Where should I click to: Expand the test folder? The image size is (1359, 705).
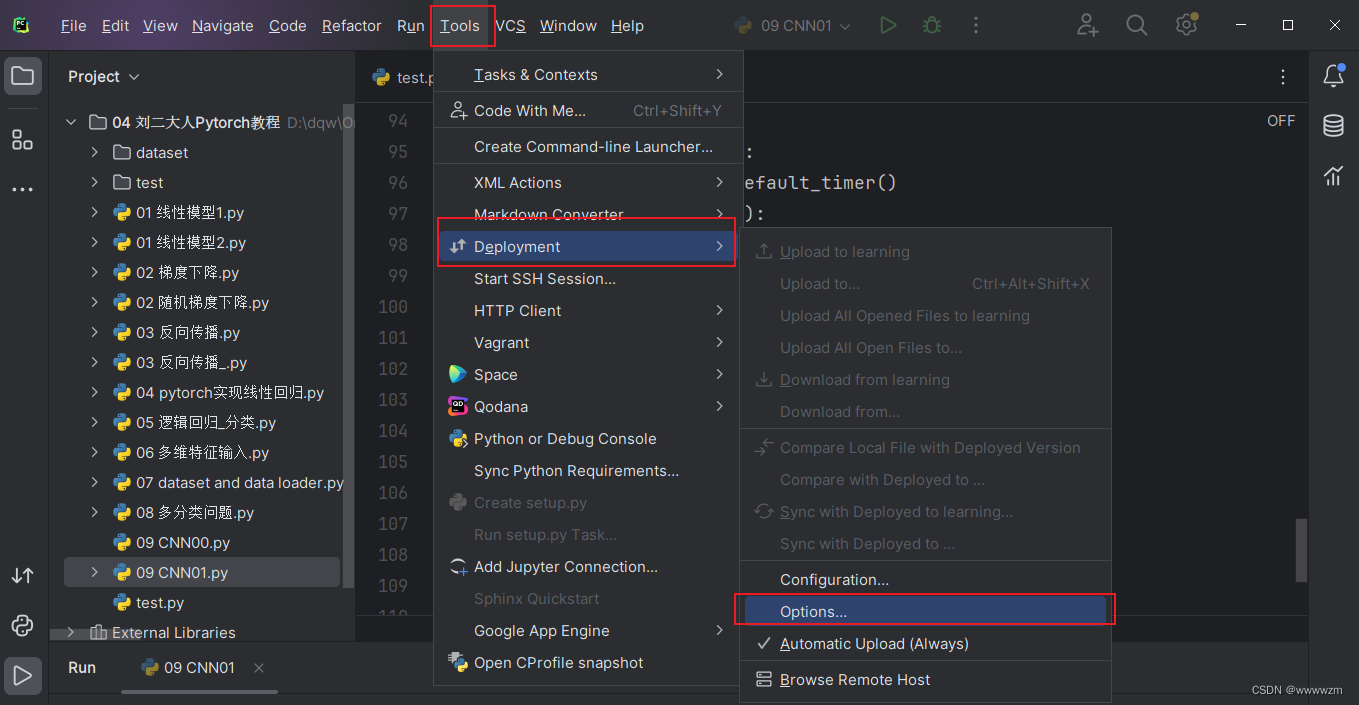tap(95, 183)
